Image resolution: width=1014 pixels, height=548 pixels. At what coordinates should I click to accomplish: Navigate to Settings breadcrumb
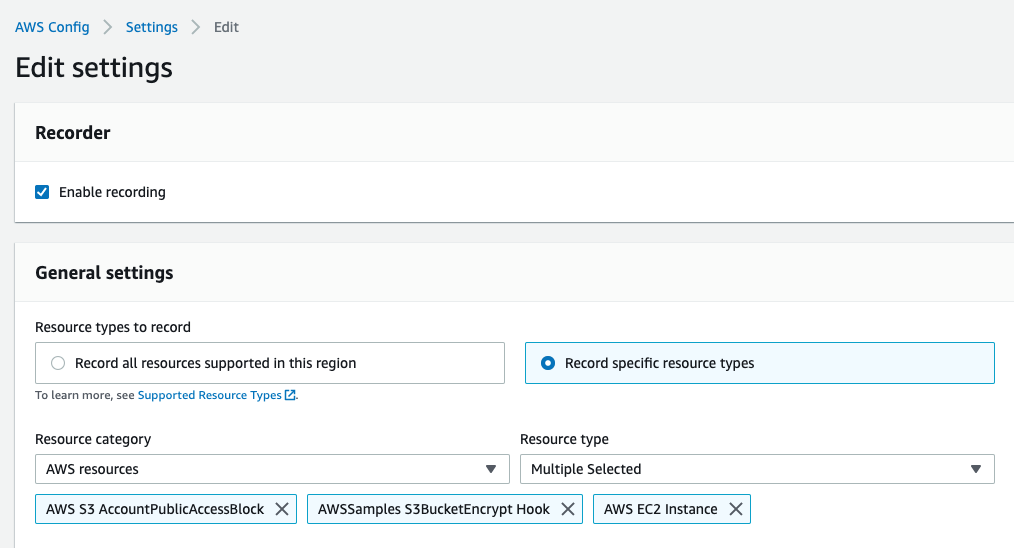pyautogui.click(x=151, y=27)
